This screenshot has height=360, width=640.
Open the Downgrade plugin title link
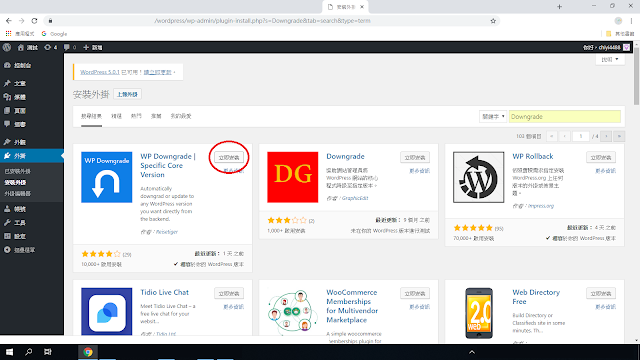pyautogui.click(x=345, y=156)
